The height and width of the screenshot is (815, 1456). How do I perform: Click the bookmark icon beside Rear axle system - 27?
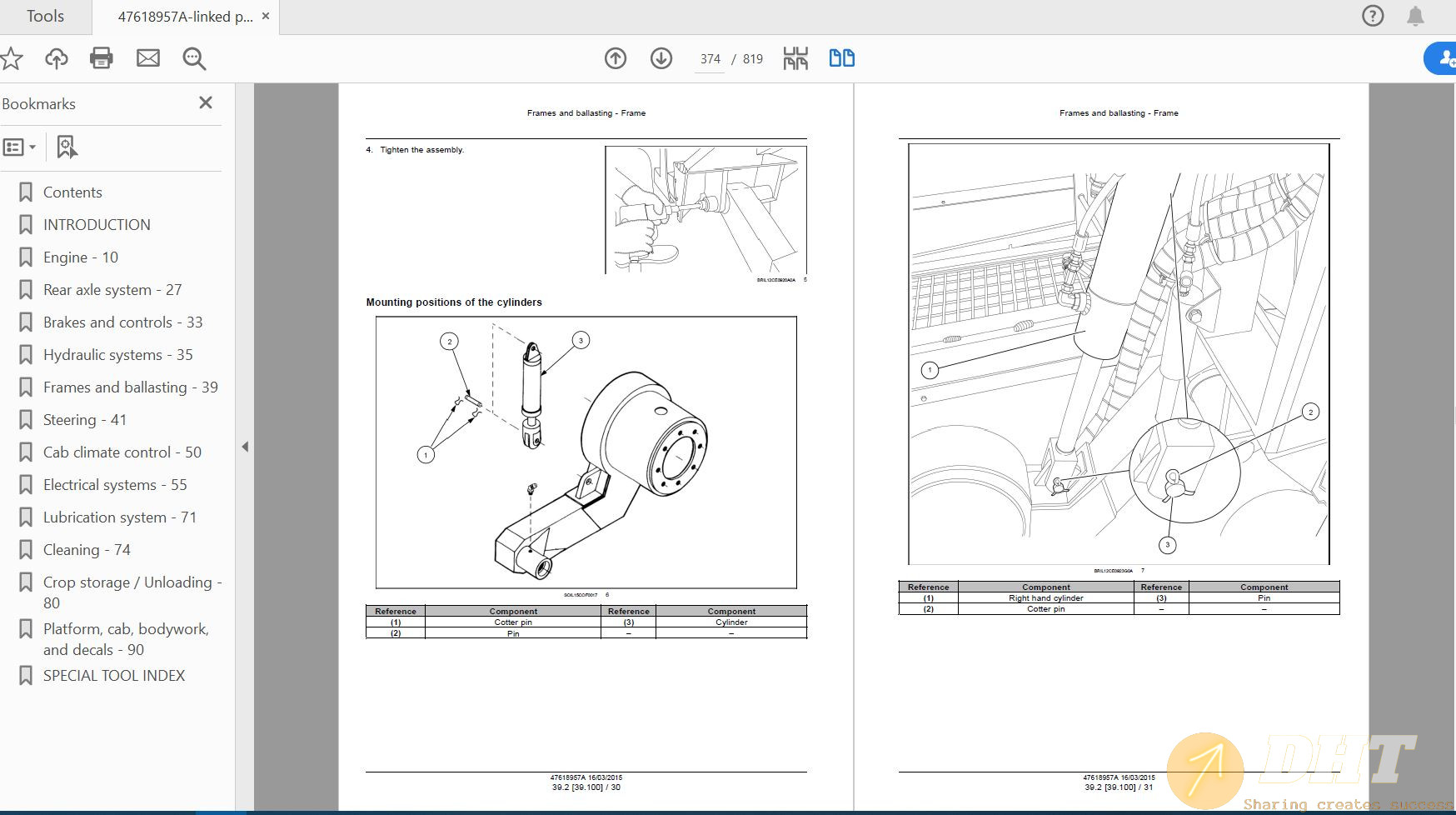(x=26, y=290)
